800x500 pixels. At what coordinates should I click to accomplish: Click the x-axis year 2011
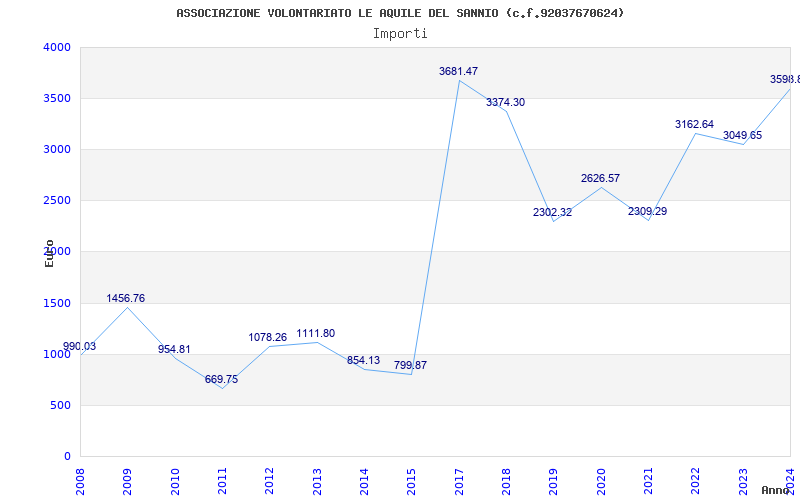tap(222, 482)
